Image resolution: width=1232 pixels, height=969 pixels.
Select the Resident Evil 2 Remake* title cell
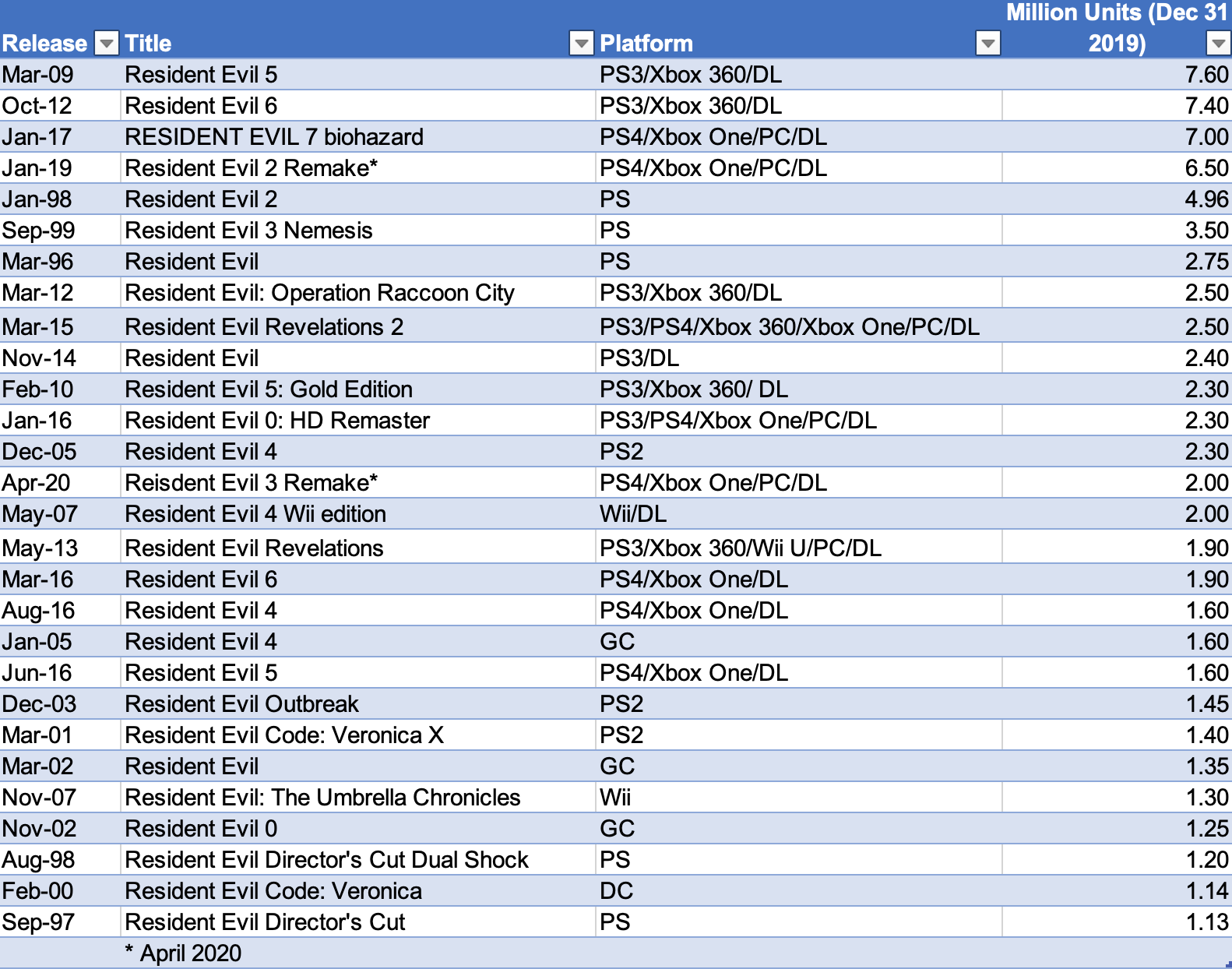251,168
